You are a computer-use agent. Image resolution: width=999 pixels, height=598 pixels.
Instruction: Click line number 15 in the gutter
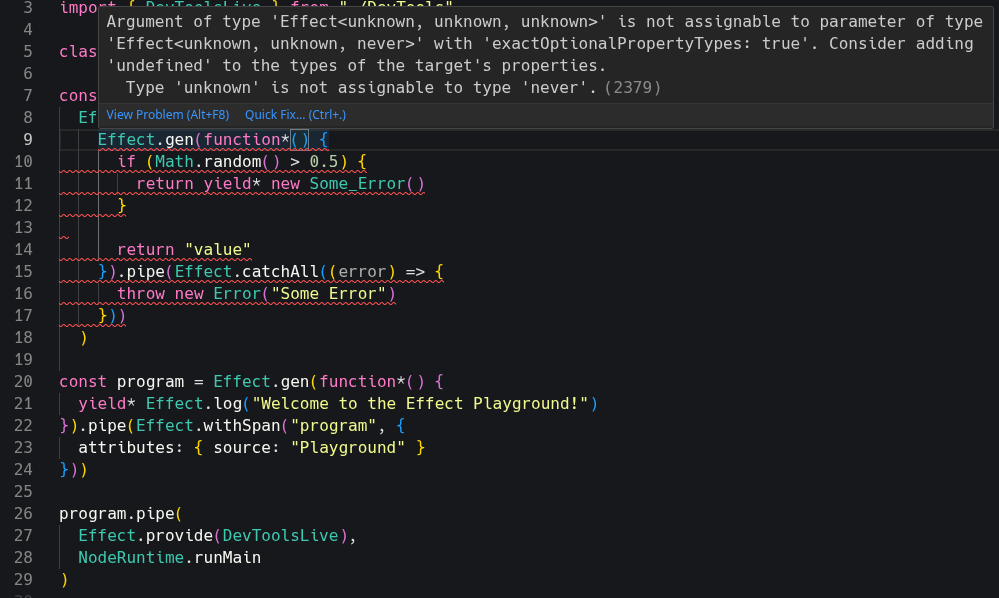click(x=24, y=271)
